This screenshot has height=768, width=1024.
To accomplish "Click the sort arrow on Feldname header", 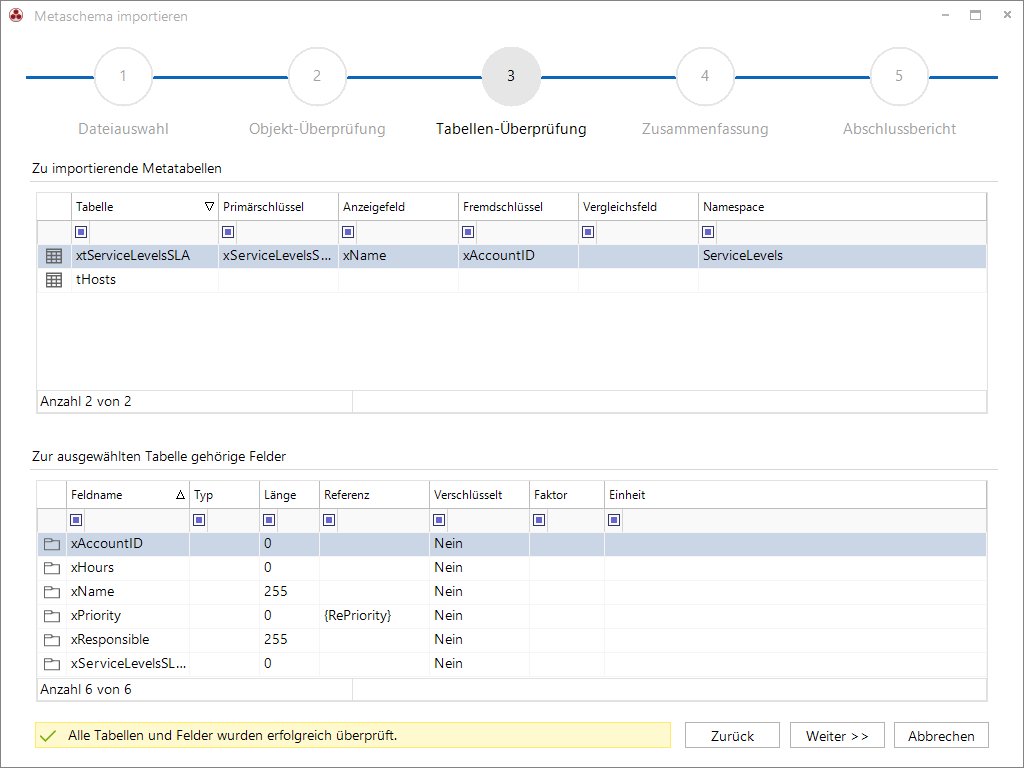I will tap(180, 495).
